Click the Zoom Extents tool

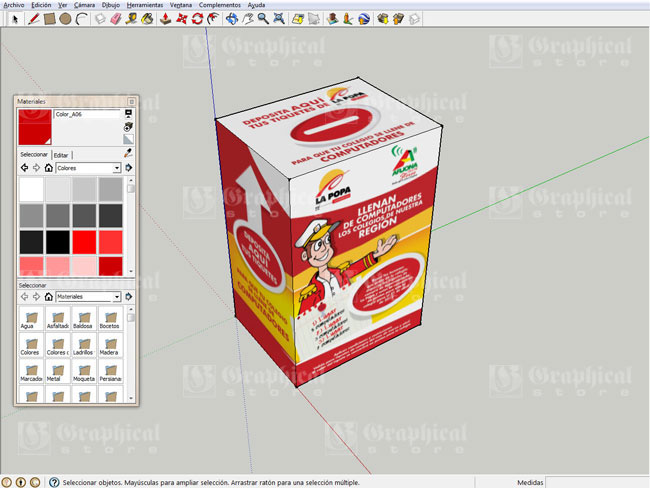[x=279, y=19]
